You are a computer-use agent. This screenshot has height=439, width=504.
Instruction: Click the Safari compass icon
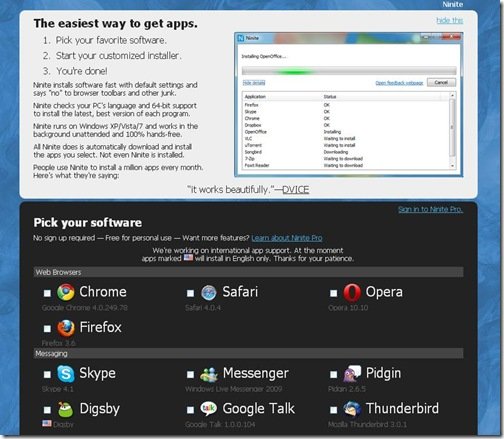[209, 293]
